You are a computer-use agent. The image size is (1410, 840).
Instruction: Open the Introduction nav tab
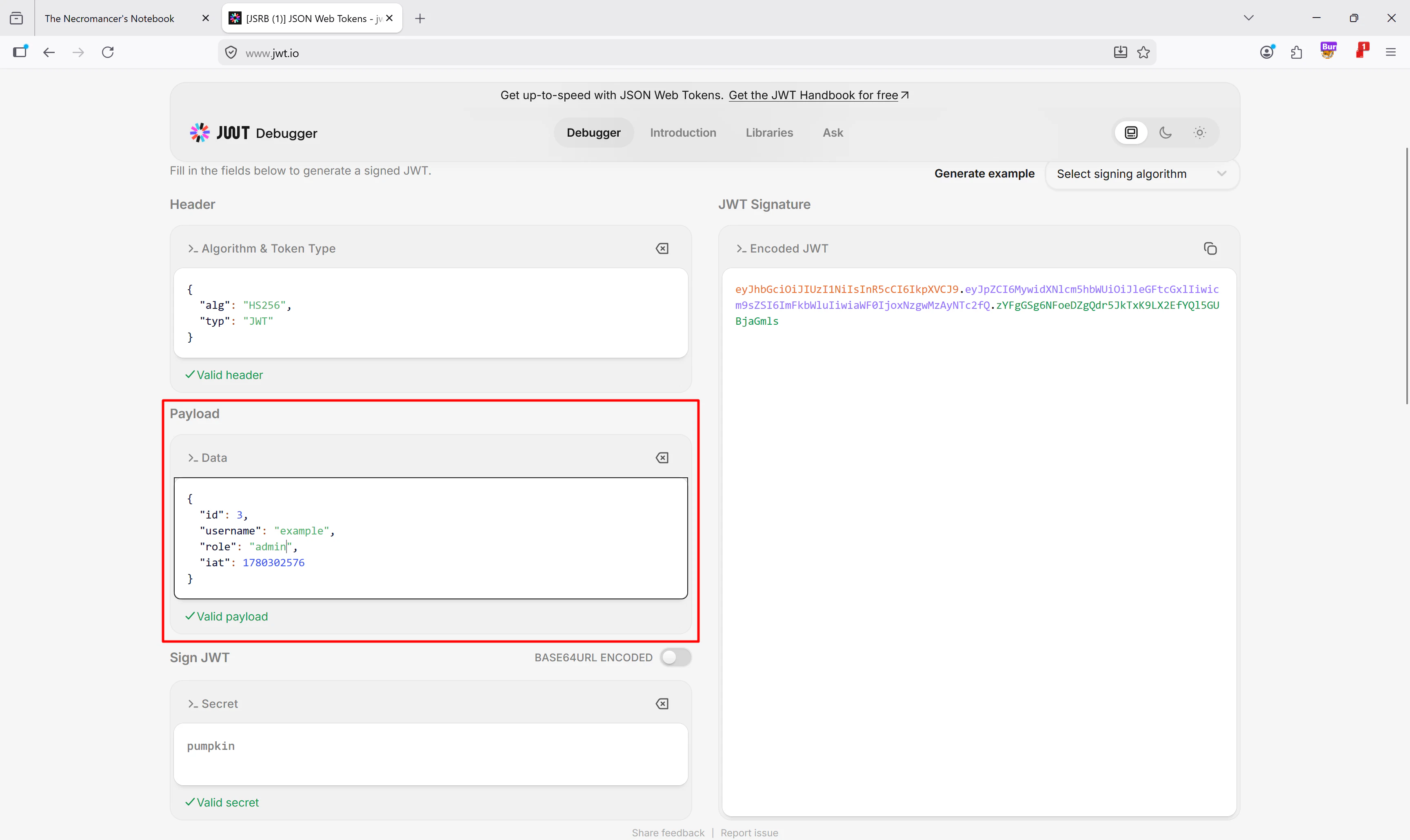click(683, 133)
